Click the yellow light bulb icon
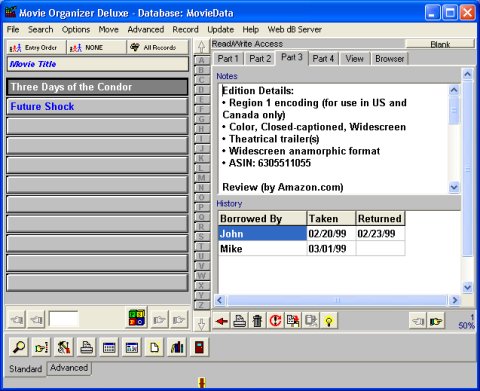 point(329,321)
